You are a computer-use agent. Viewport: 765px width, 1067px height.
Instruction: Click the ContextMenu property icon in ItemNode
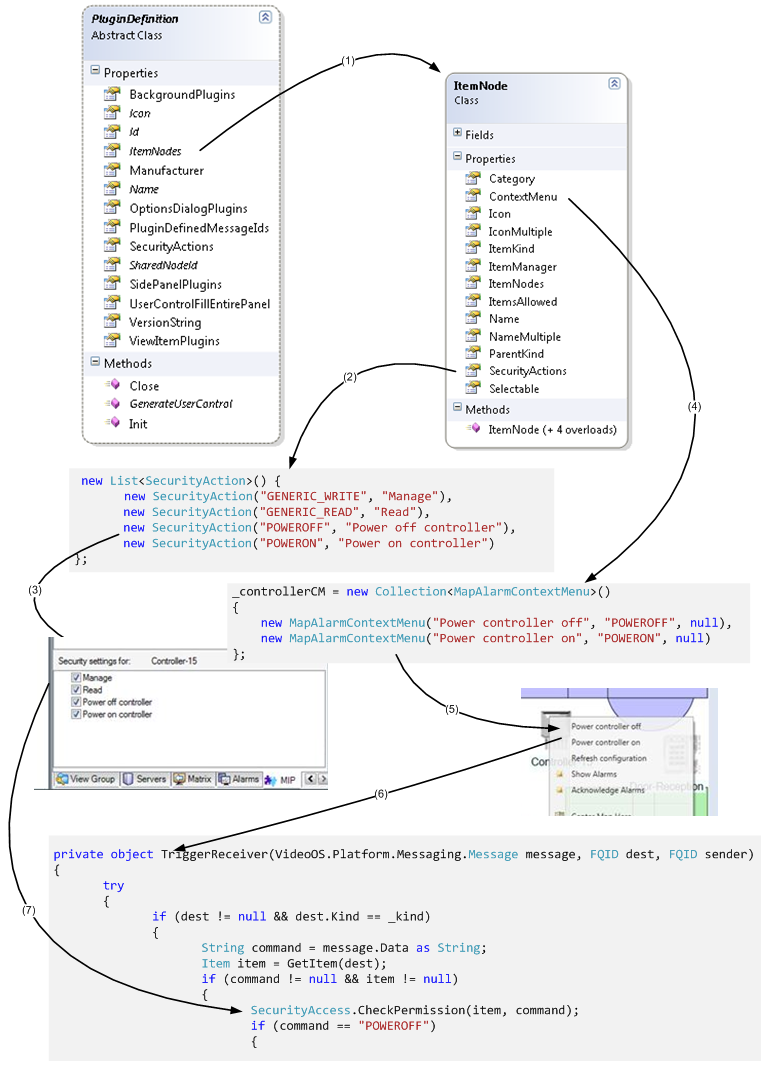[473, 197]
